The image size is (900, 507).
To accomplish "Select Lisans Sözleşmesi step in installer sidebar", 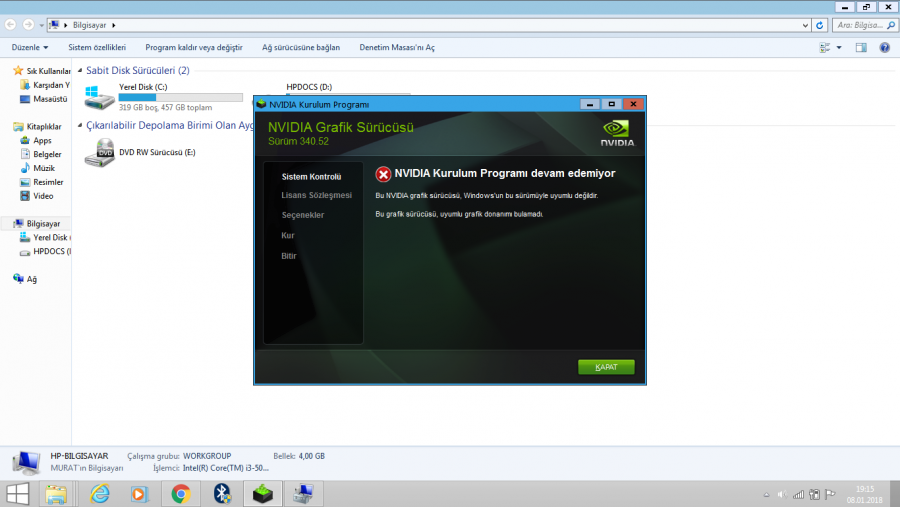I will 316,195.
